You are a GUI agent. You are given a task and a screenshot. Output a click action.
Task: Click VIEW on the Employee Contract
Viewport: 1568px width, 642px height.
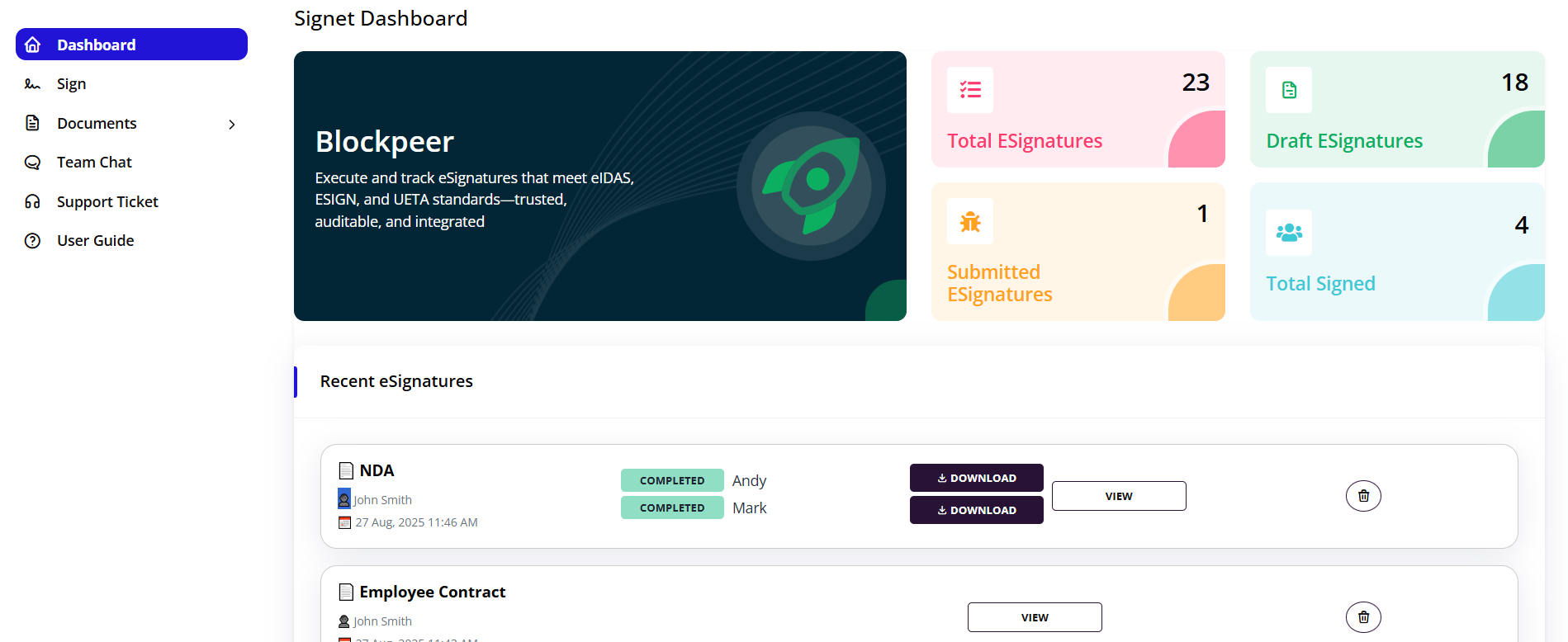click(1035, 616)
